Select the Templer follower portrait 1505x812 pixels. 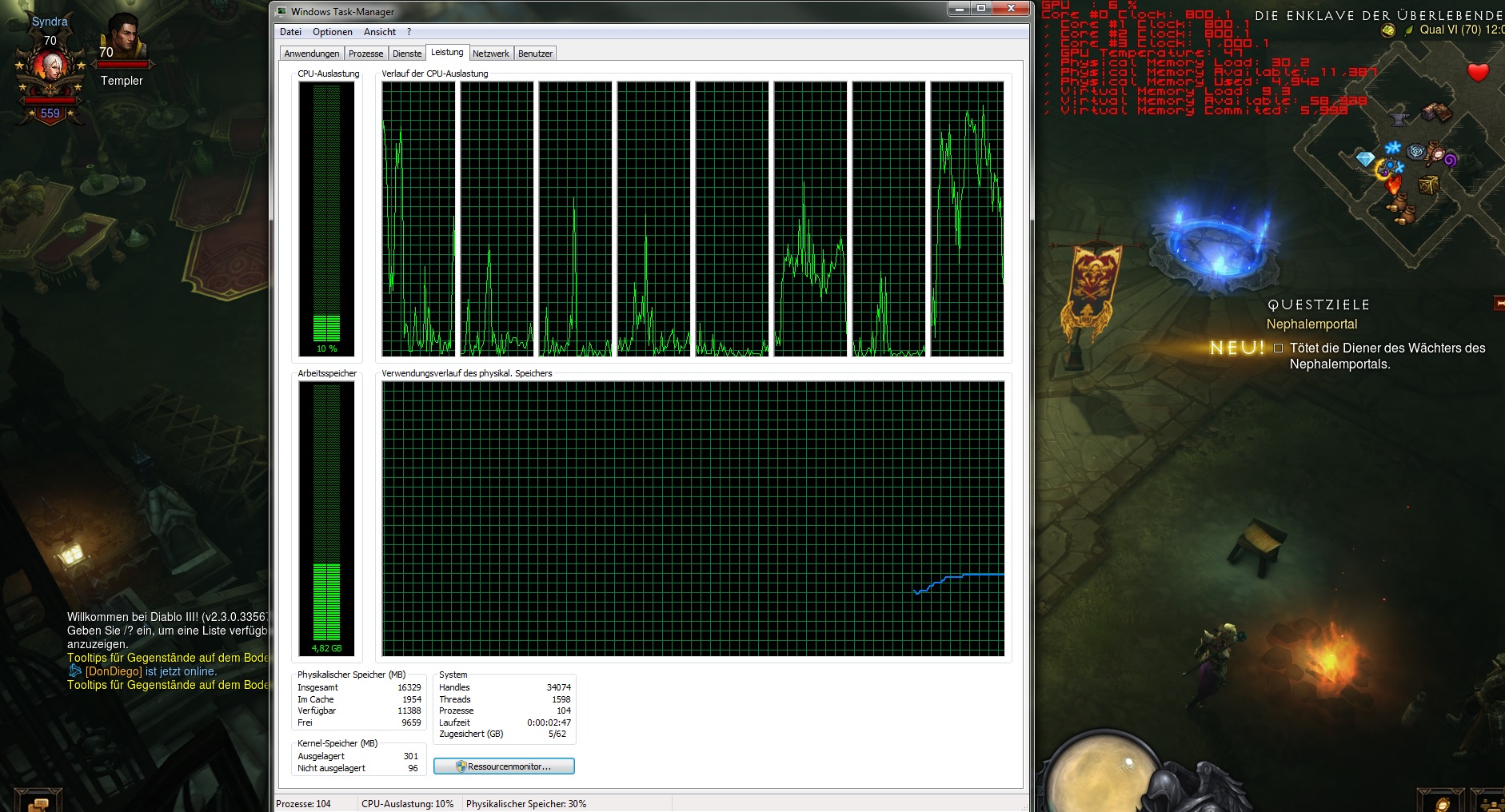tap(122, 35)
